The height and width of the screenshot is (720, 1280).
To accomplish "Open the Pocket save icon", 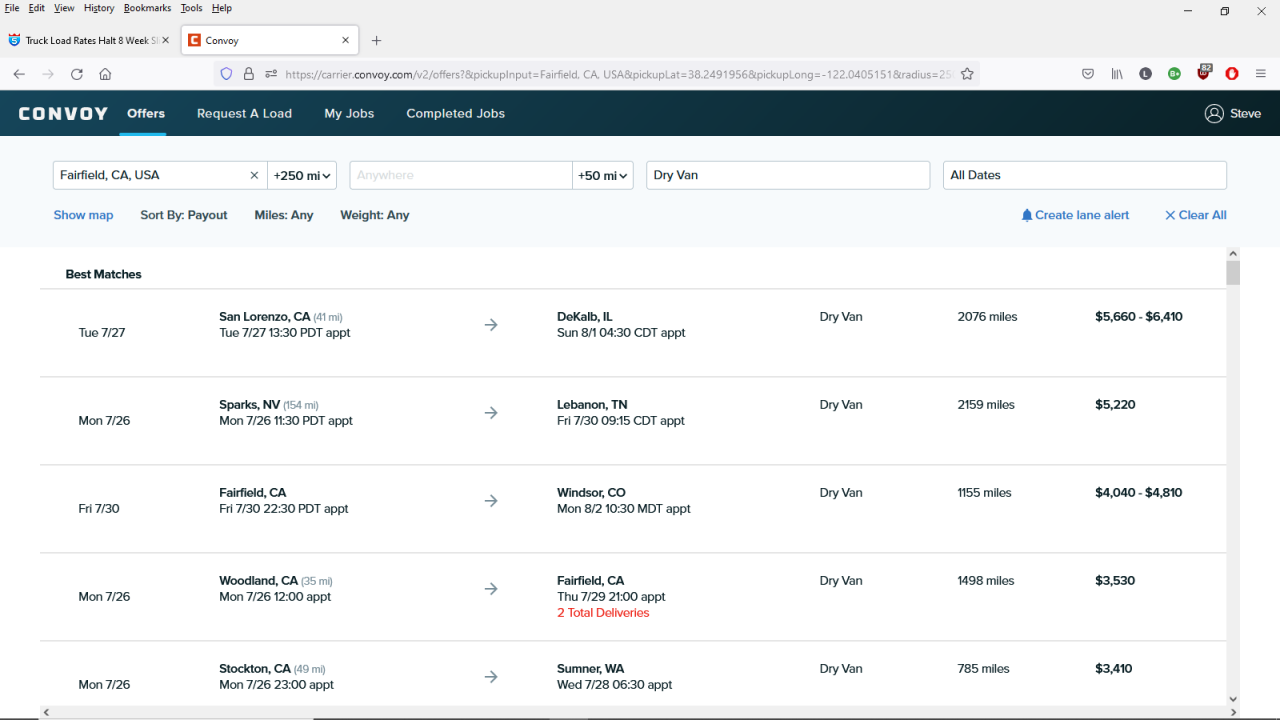I will (x=1088, y=74).
